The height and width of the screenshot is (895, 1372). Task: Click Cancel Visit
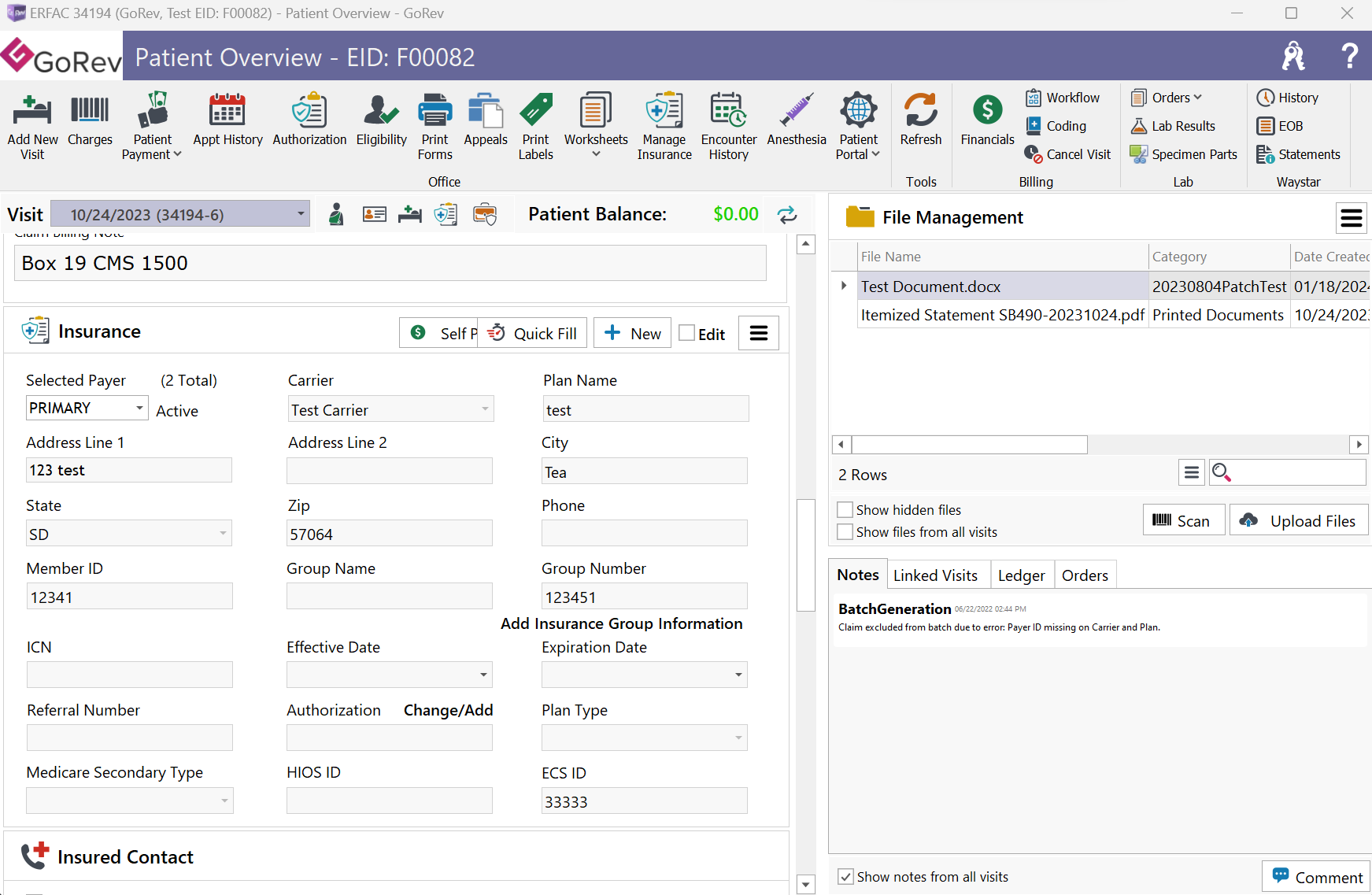(x=1067, y=154)
